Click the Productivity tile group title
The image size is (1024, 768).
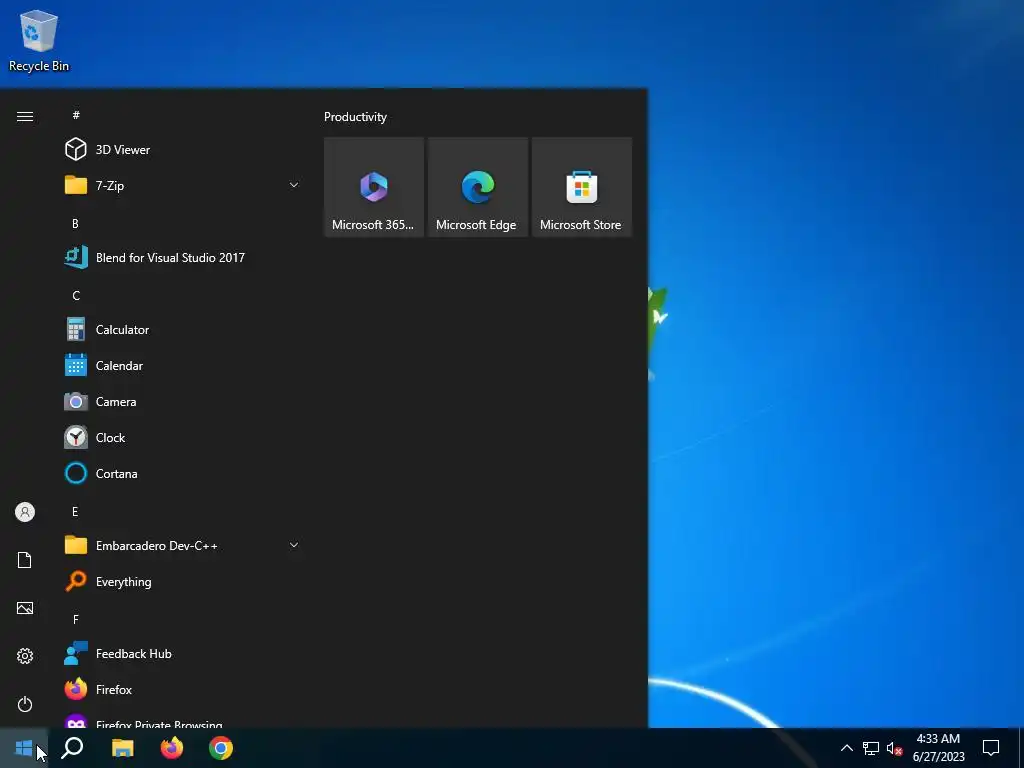[x=355, y=117]
